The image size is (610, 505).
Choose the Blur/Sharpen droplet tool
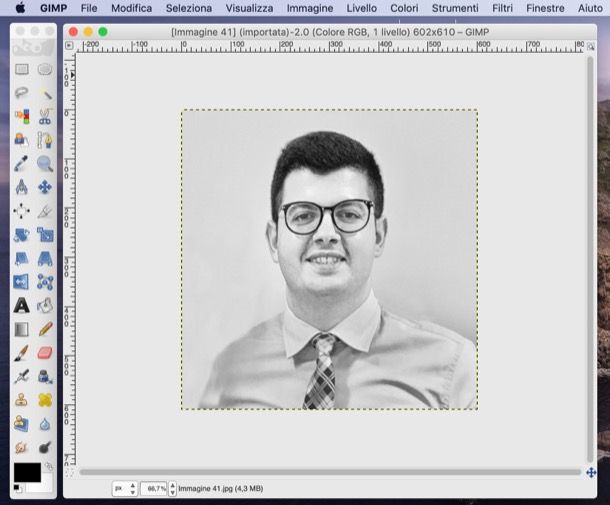(45, 424)
